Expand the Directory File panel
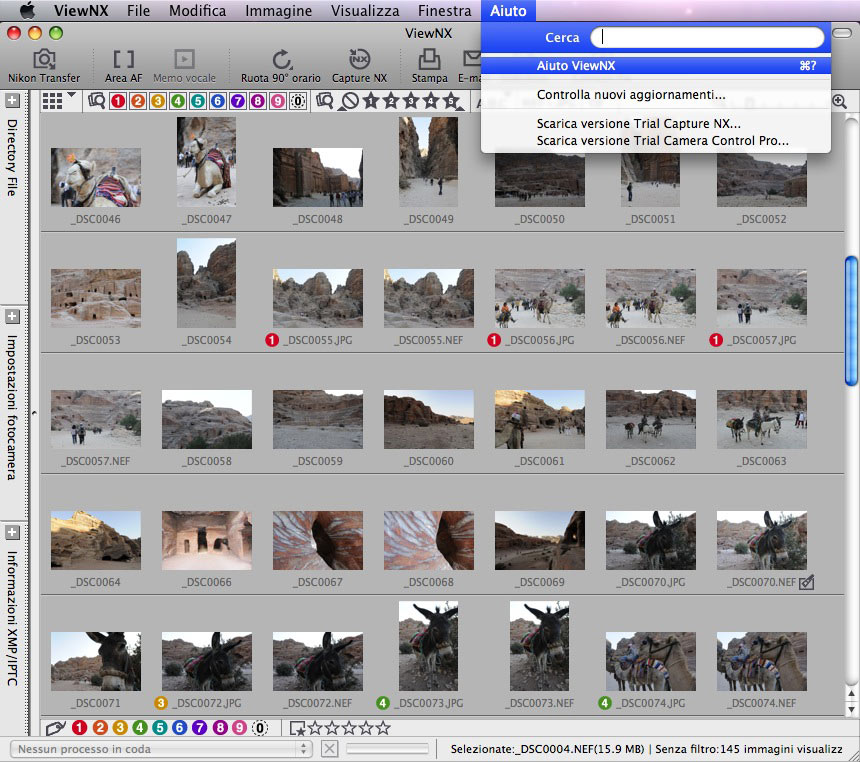Viewport: 860px width, 762px height. (12, 100)
